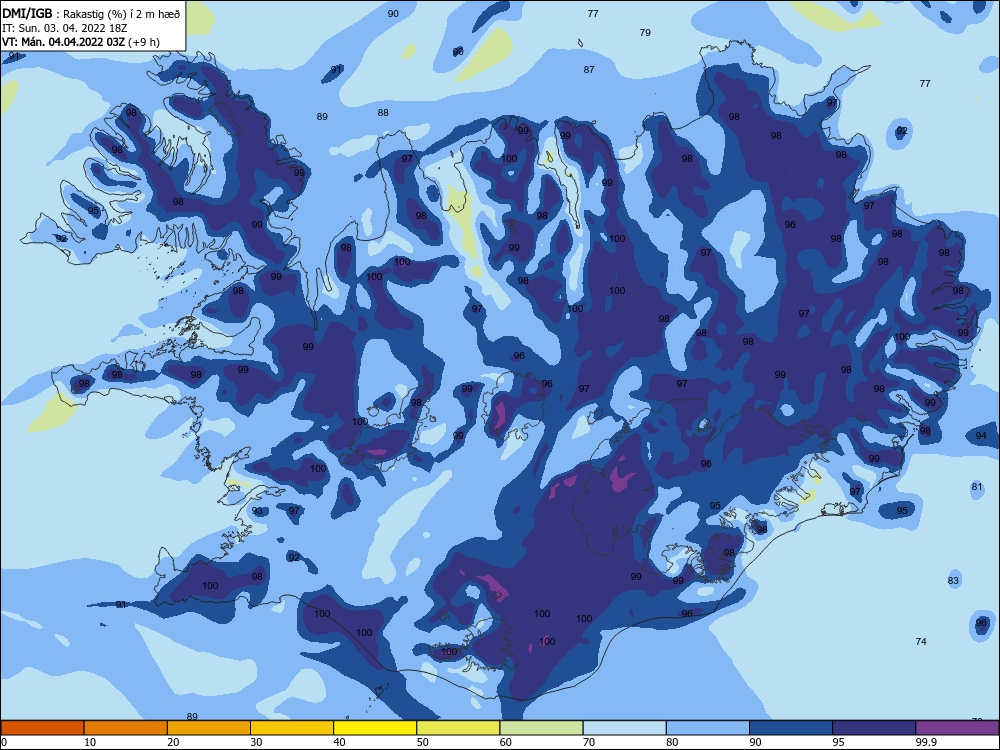
Task: Click the indigo 95–99.9 legend swatch
Action: [x=874, y=728]
